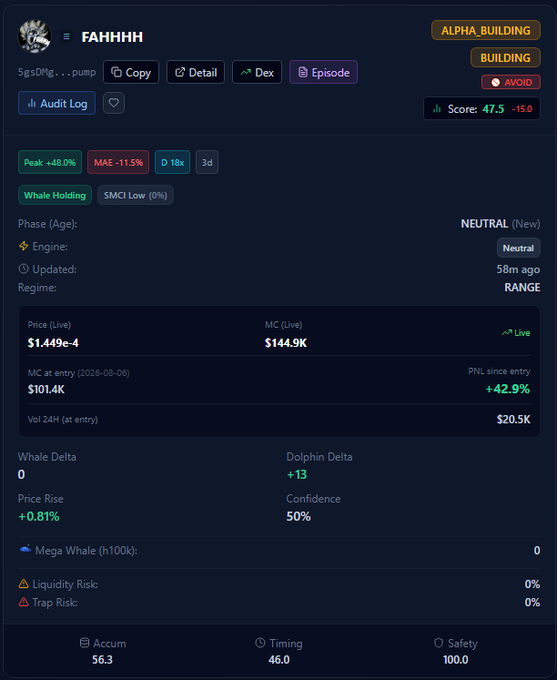Click the Trap Risk warning triangle icon
557x680 pixels.
click(x=23, y=602)
